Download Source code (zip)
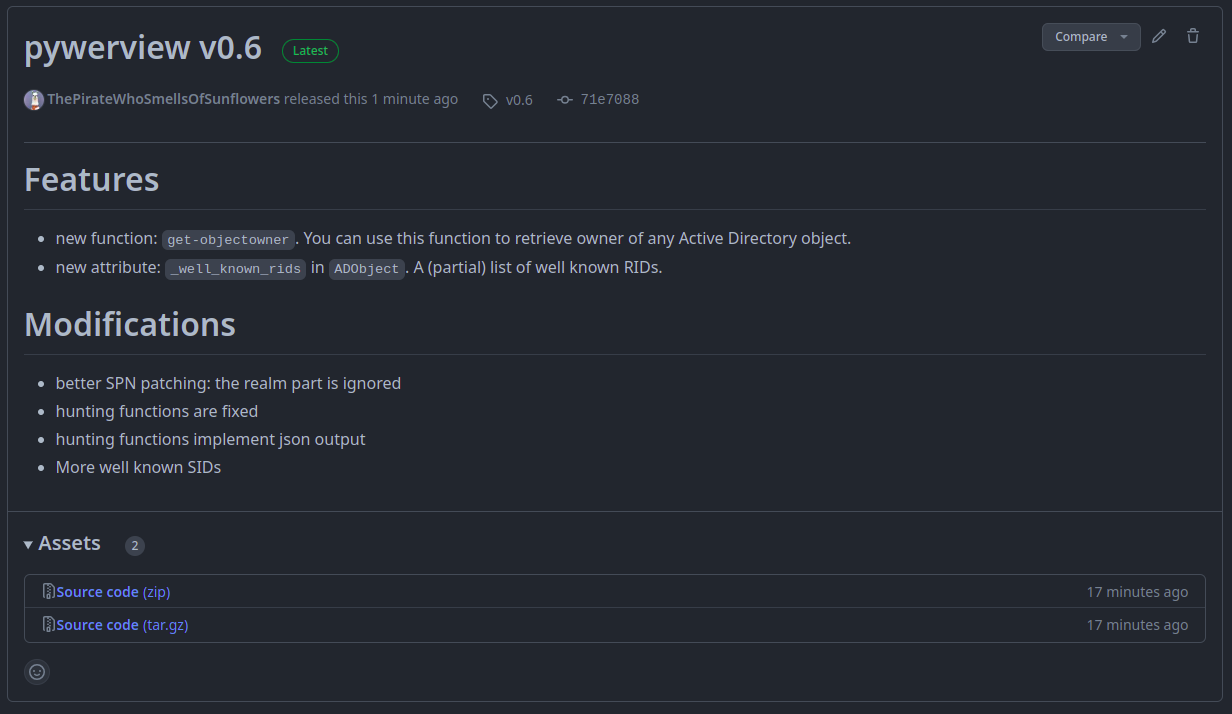Image resolution: width=1232 pixels, height=714 pixels. point(113,592)
